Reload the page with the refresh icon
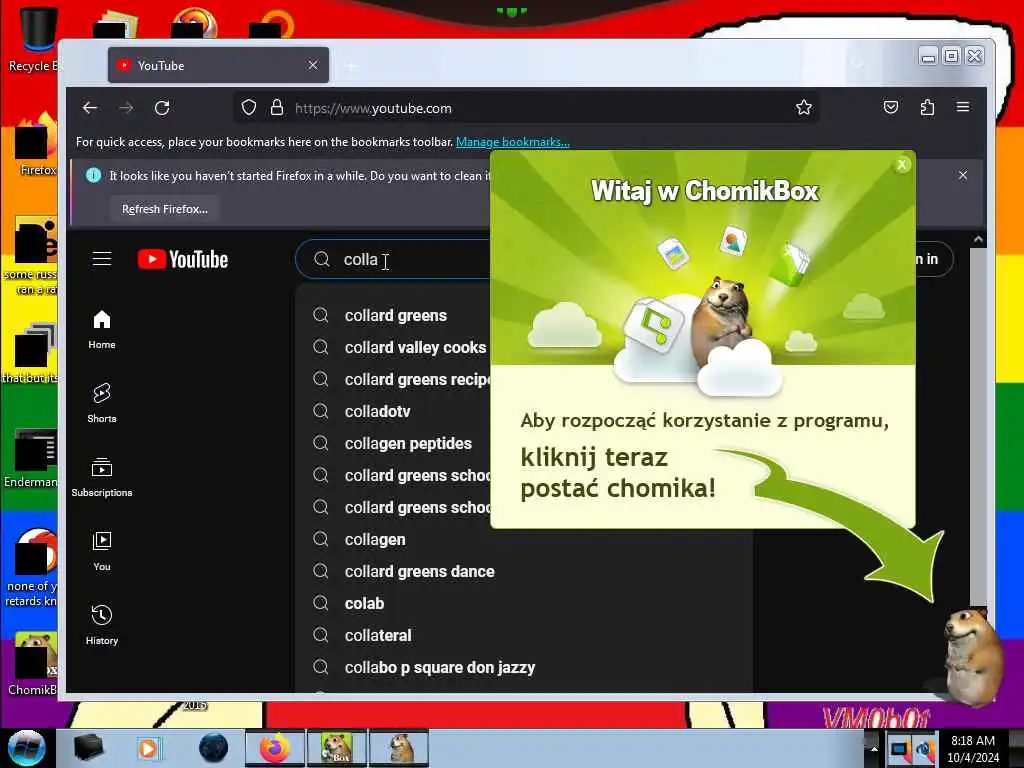The width and height of the screenshot is (1024, 768). tap(162, 108)
